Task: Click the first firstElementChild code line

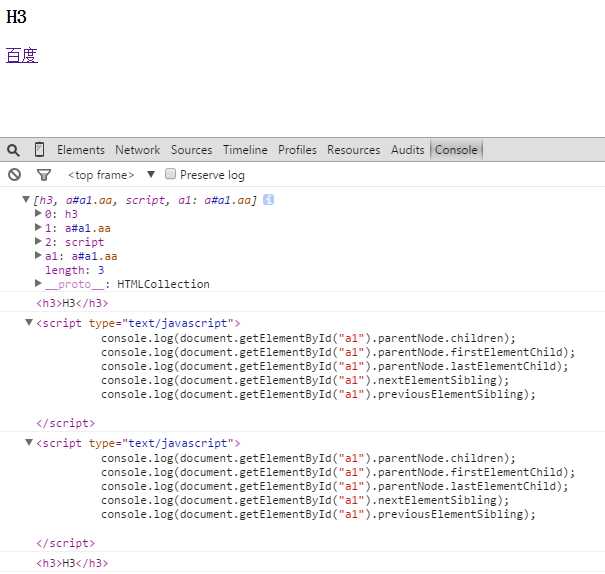Action: (x=338, y=352)
